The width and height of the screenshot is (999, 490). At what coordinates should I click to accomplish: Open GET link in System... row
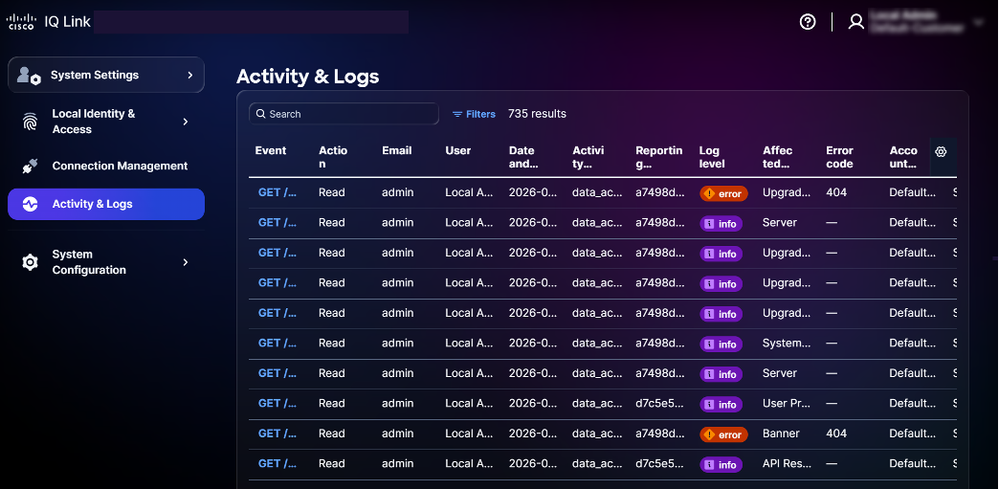tap(277, 343)
